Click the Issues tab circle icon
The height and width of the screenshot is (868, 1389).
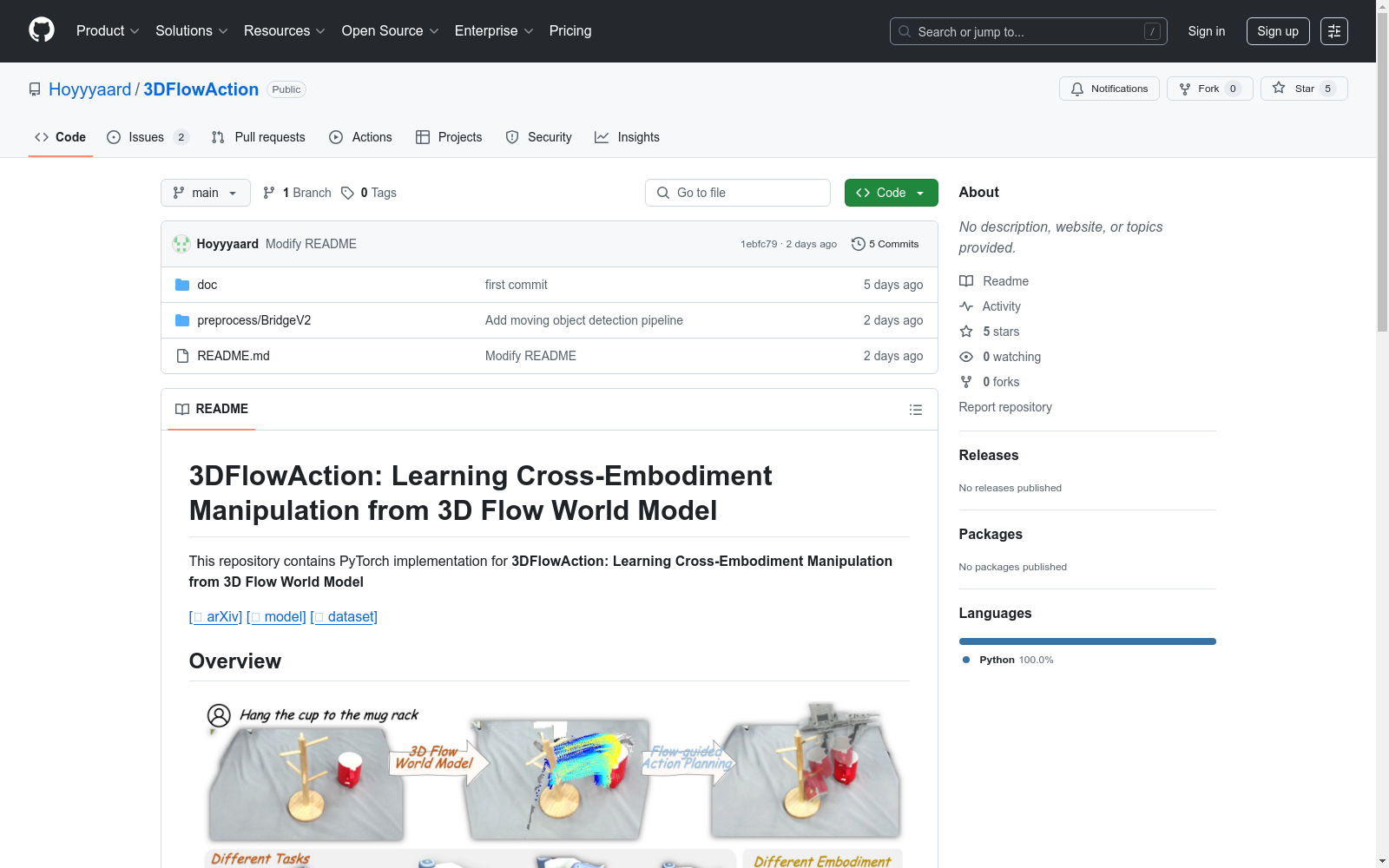tap(114, 137)
